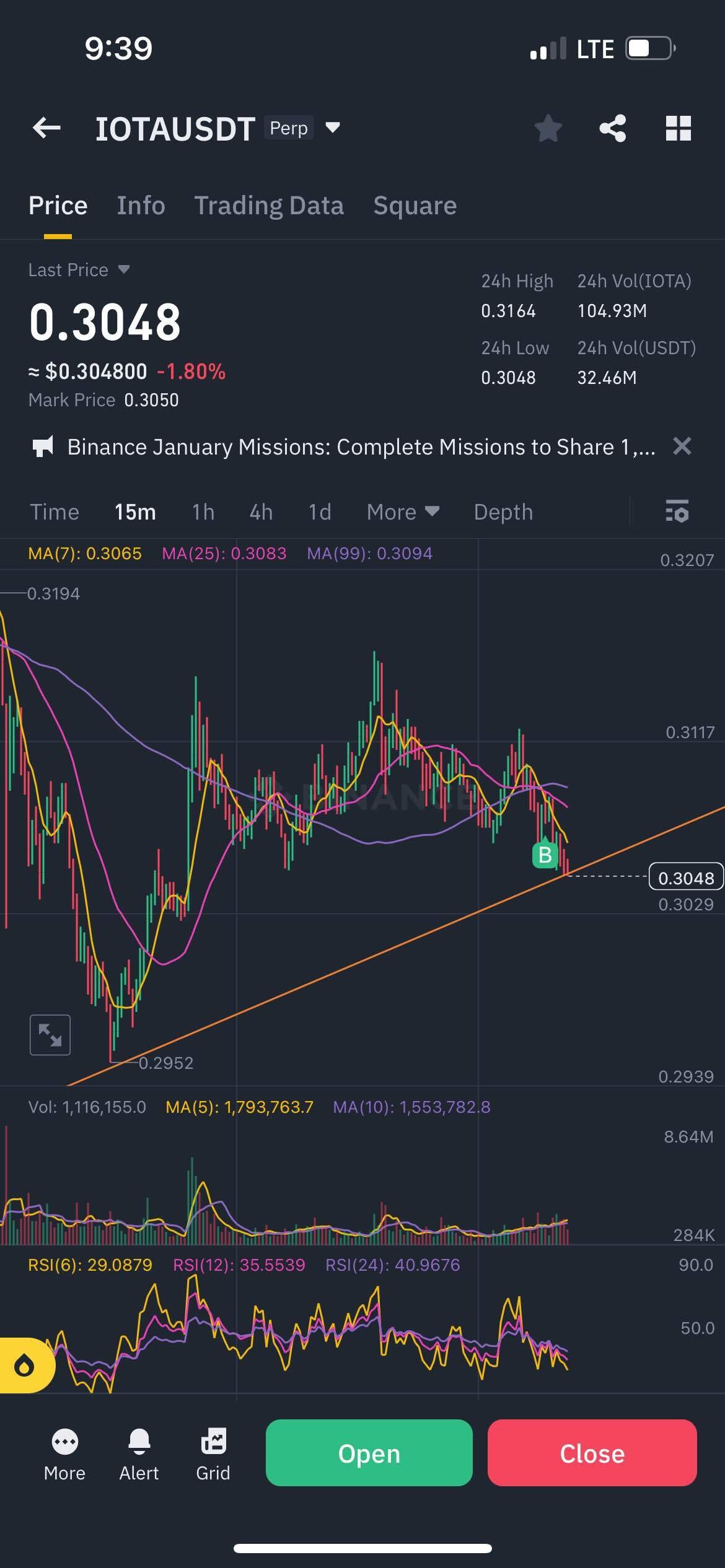Dismiss the Binance January Missions banner
Screen dimensions: 725x1568
(682, 446)
